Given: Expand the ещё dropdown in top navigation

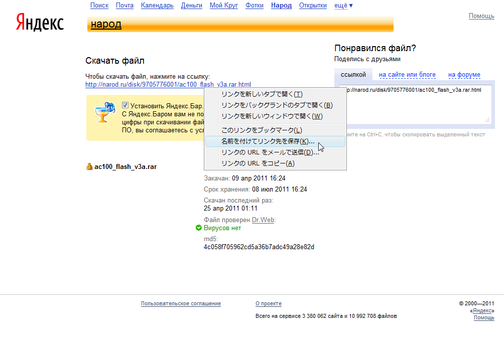Looking at the screenshot, I should pyautogui.click(x=343, y=5).
